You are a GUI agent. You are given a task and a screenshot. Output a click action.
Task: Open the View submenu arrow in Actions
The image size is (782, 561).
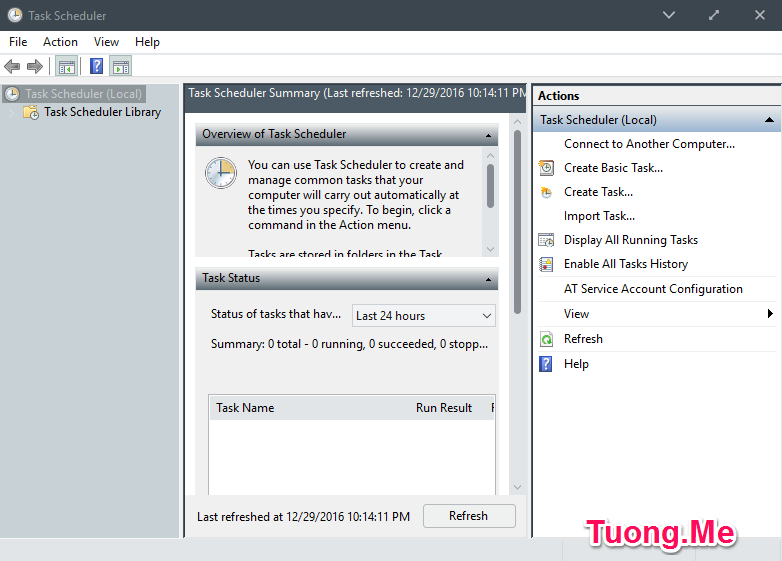(770, 314)
